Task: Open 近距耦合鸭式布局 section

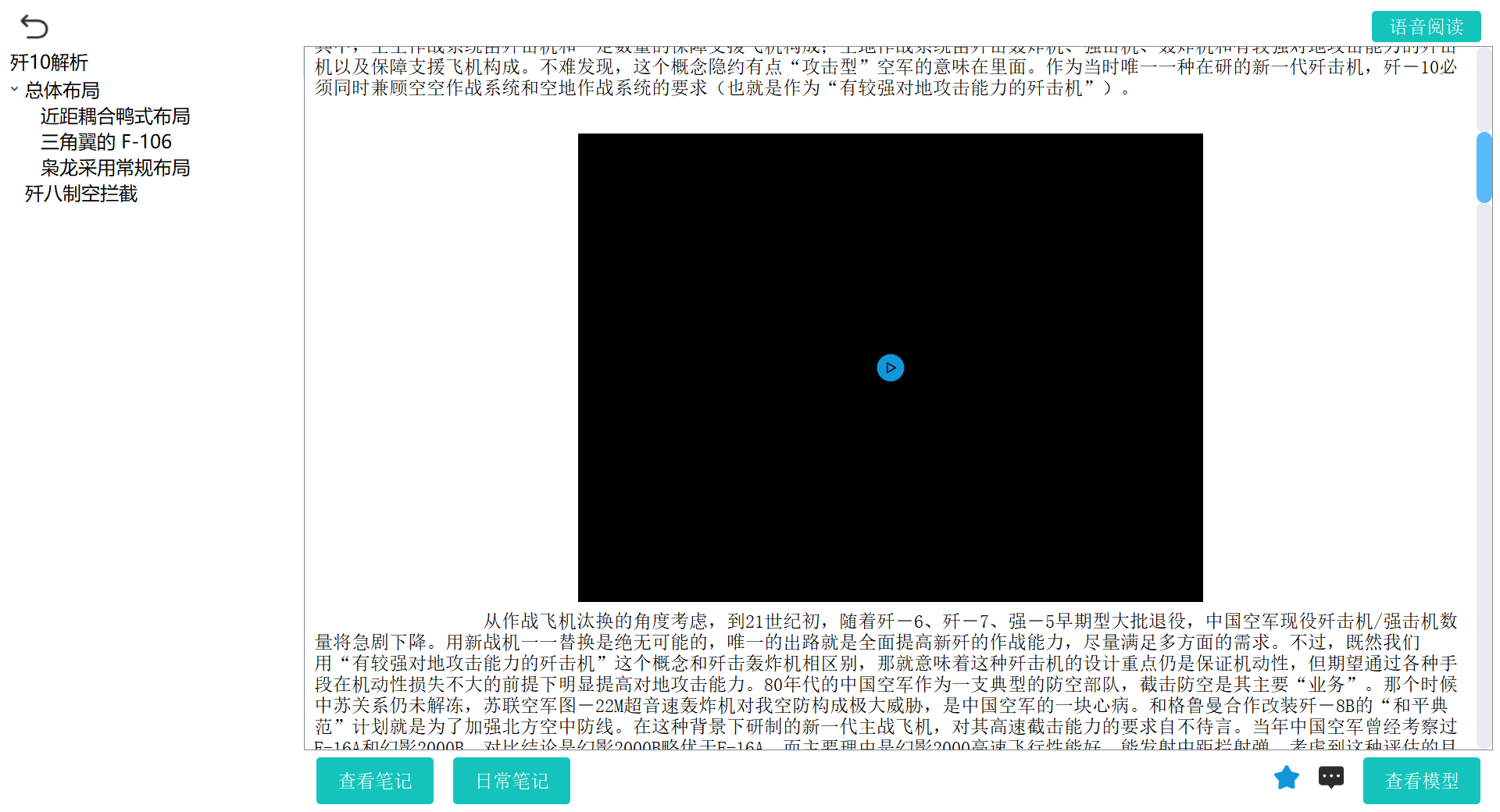Action: coord(115,116)
